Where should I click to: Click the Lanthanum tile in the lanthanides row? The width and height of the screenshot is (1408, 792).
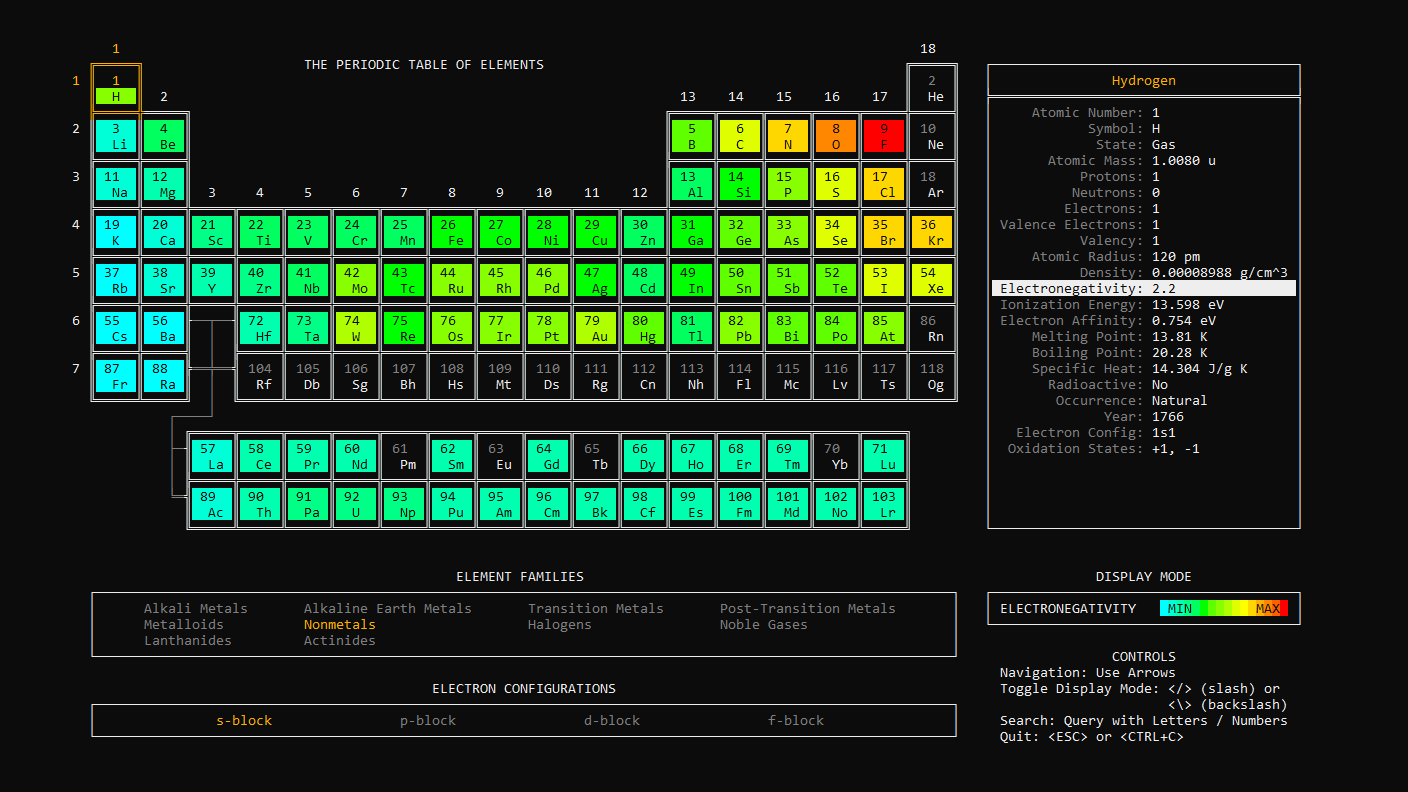212,454
